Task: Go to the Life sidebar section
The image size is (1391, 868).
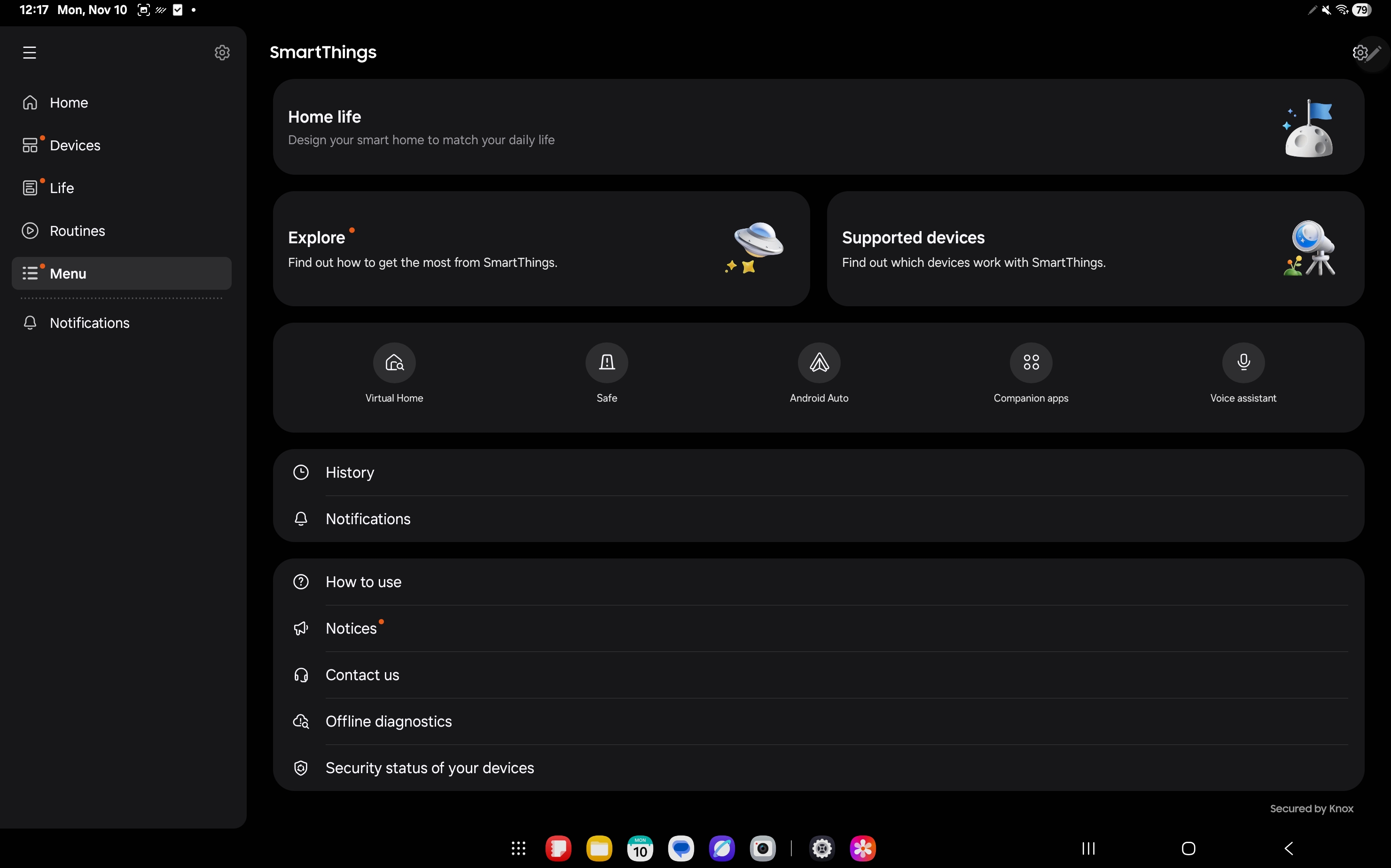Action: [62, 188]
